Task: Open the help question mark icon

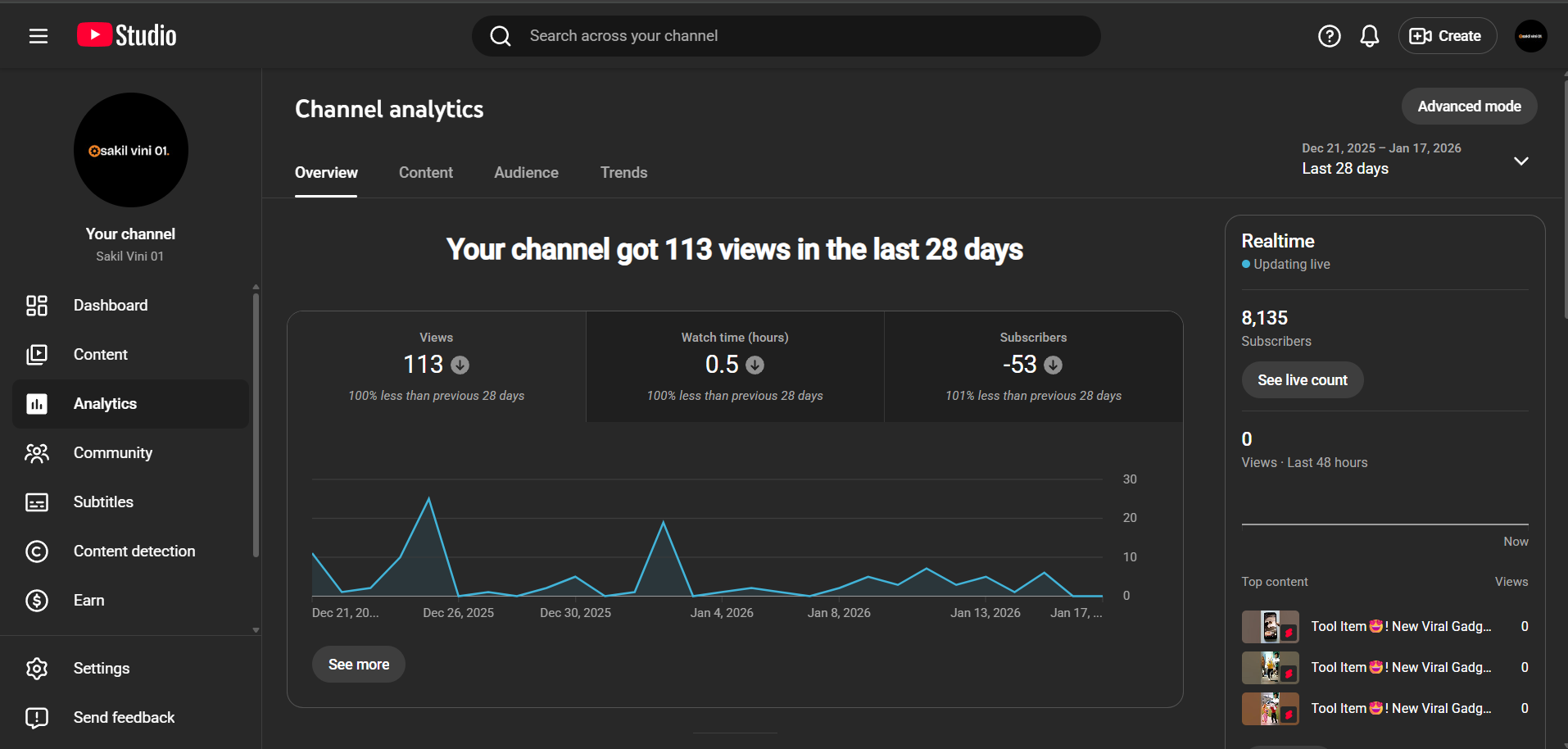Action: (1329, 36)
